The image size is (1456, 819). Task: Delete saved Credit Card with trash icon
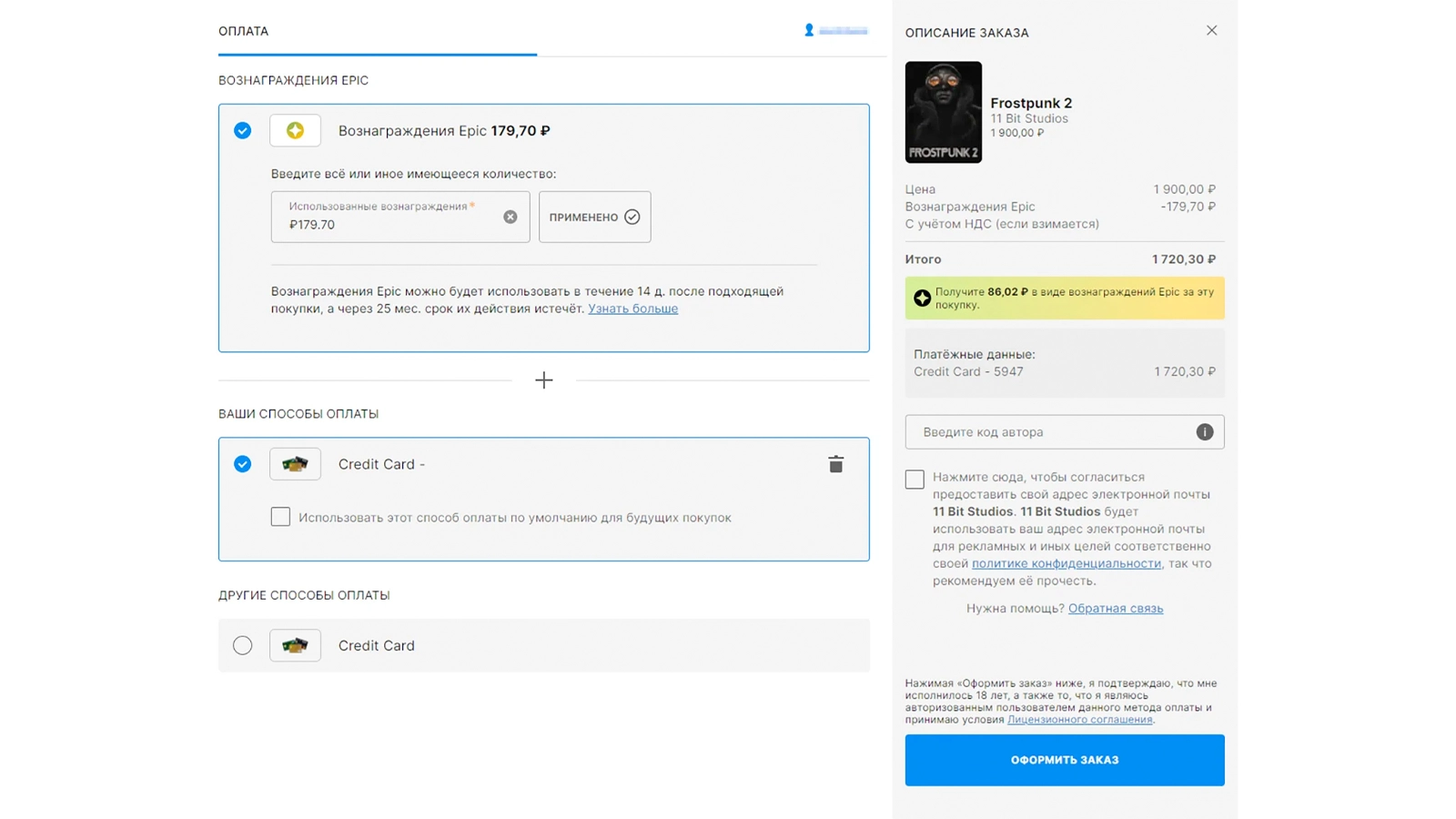point(835,464)
